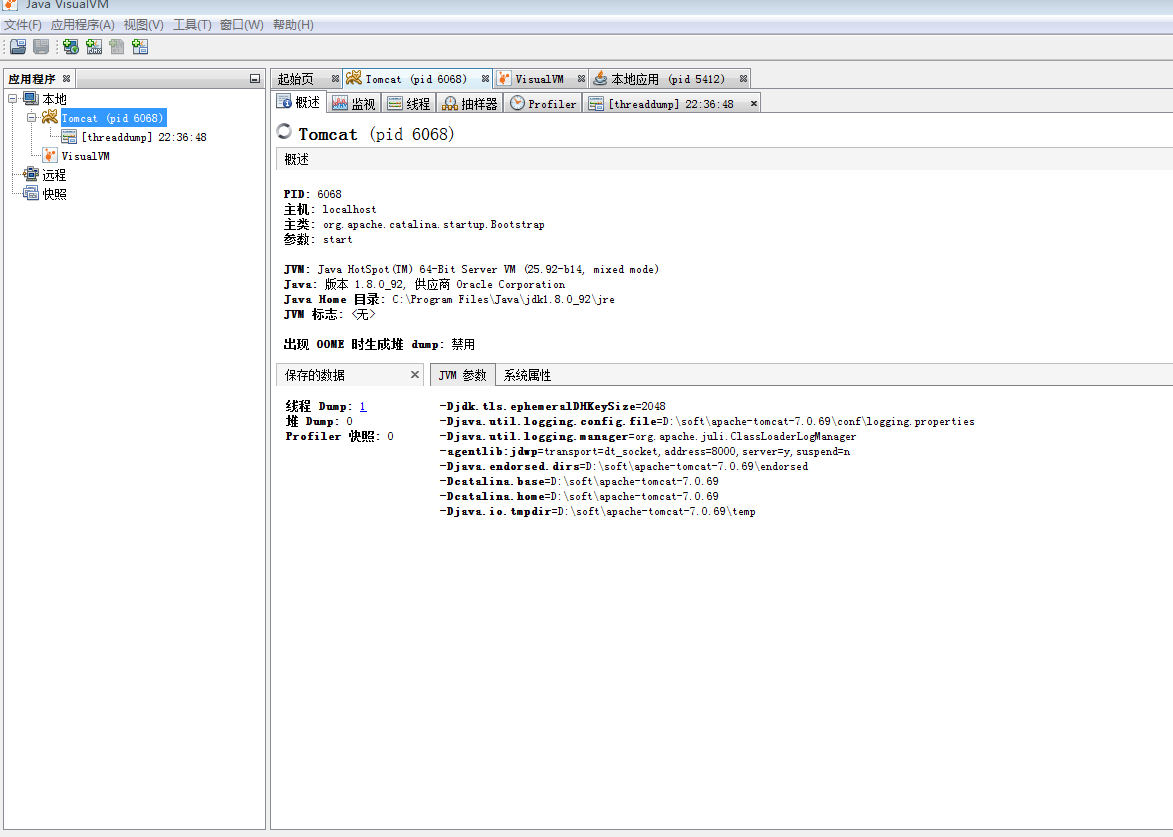Minimize the 应用程序 side panel
Viewport: 1173px width, 837px height.
click(255, 79)
